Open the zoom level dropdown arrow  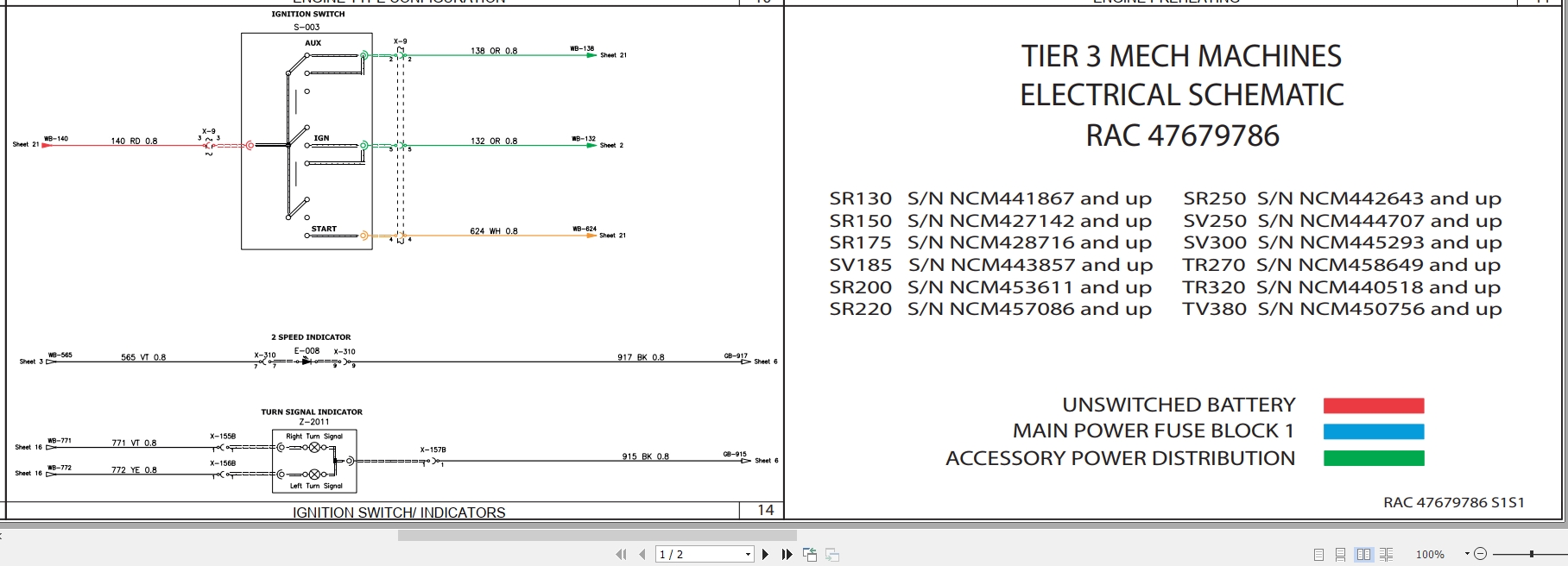point(1467,554)
